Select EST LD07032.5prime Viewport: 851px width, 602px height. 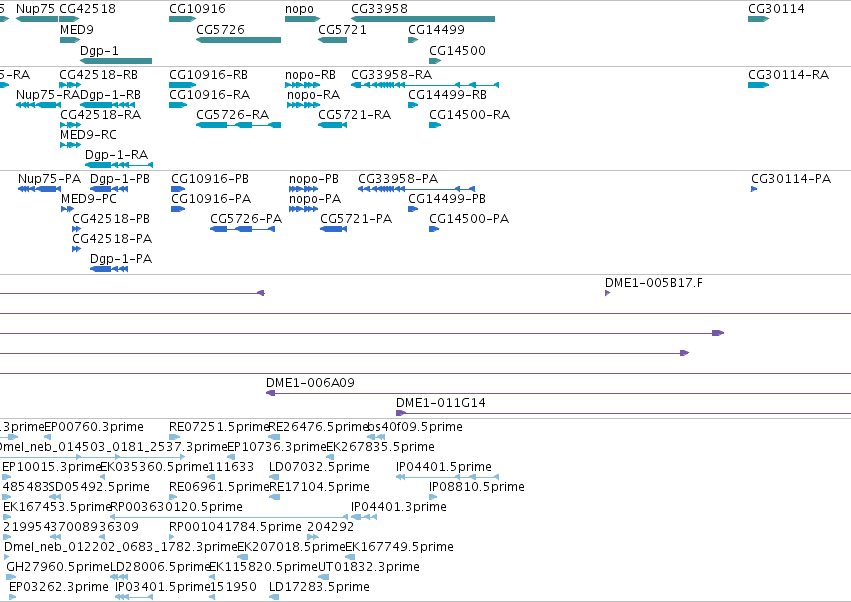point(319,467)
